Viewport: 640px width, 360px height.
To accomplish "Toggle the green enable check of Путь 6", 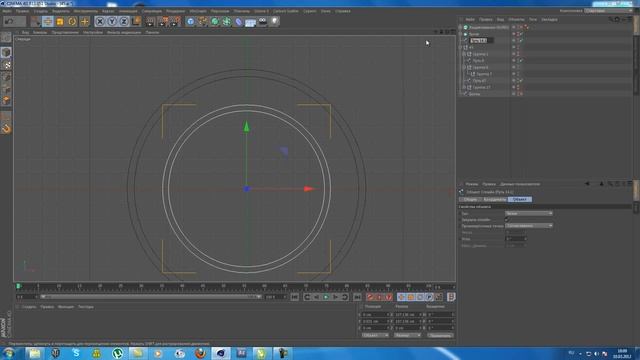I will click(x=521, y=60).
